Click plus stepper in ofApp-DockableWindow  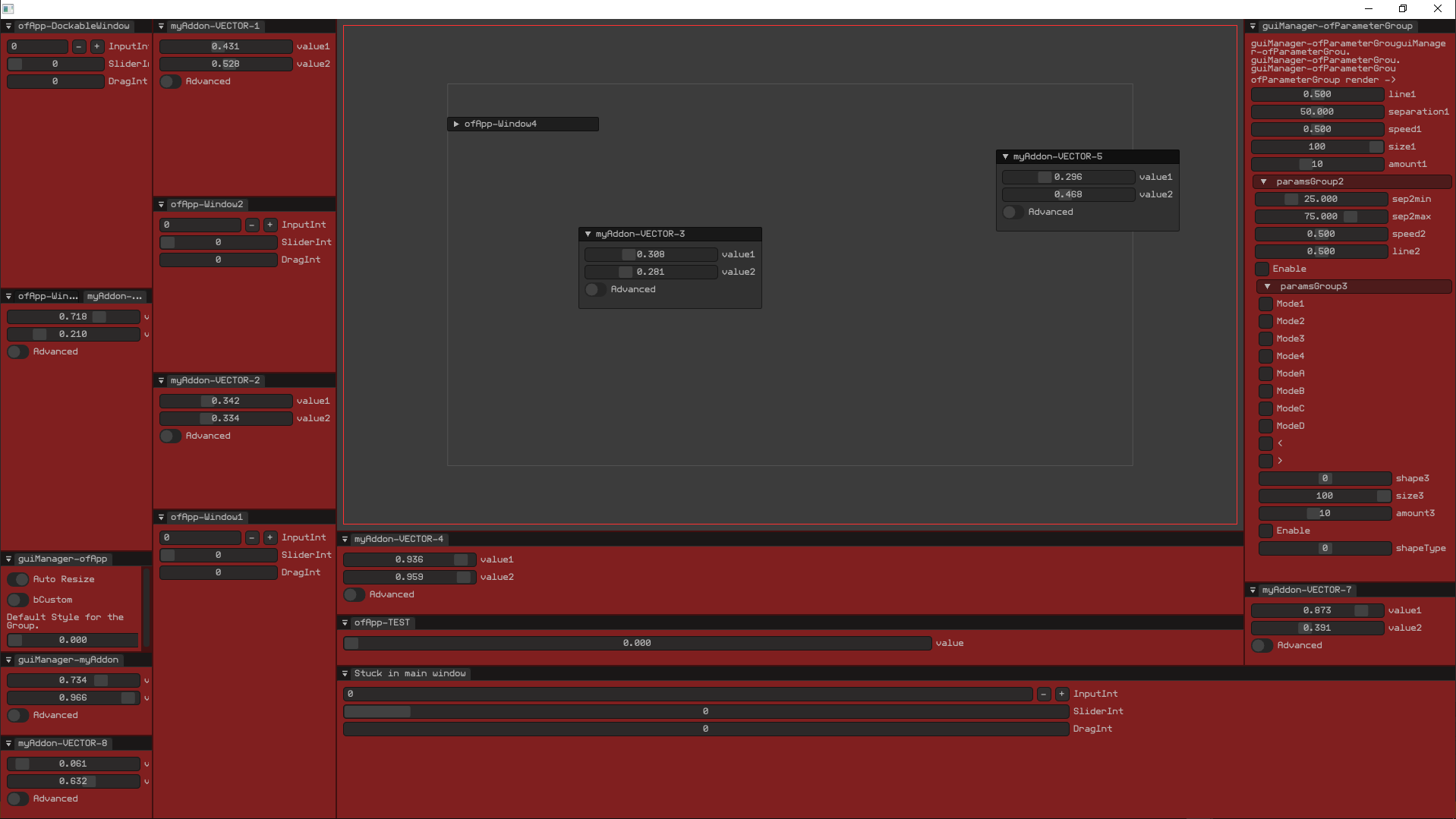point(97,46)
